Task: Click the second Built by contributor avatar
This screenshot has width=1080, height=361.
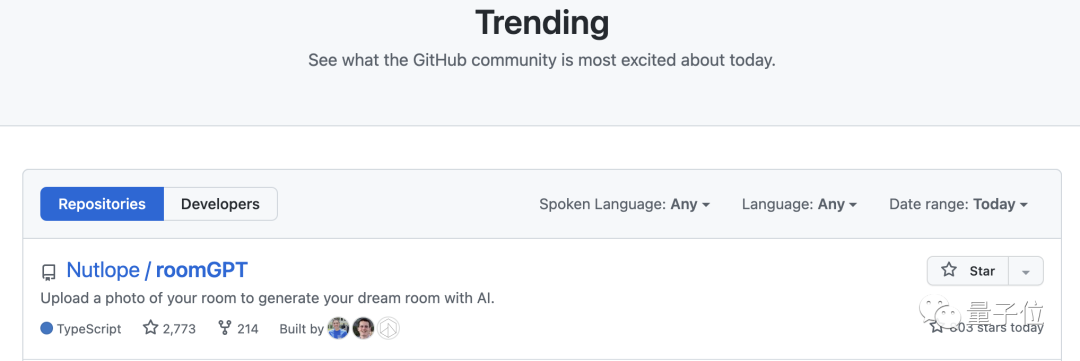Action: pyautogui.click(x=363, y=329)
